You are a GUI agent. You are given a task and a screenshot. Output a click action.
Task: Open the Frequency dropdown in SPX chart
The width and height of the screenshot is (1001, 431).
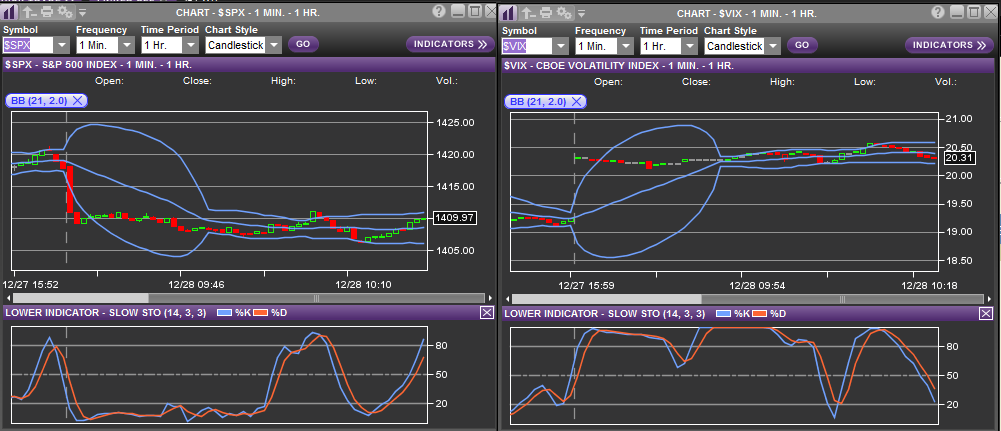tap(126, 46)
